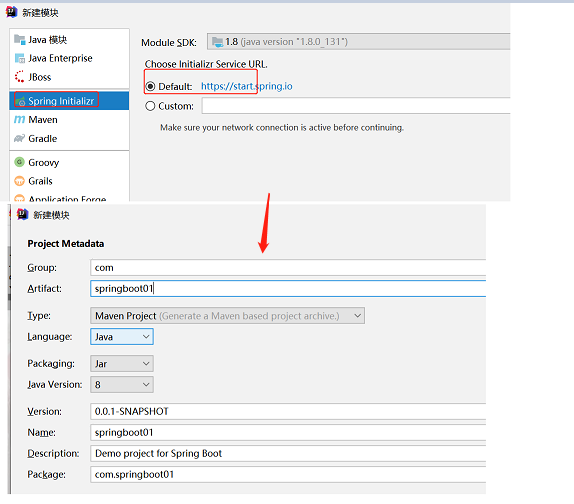Select JBoss module type
Image resolution: width=574 pixels, height=504 pixels.
coord(69,77)
